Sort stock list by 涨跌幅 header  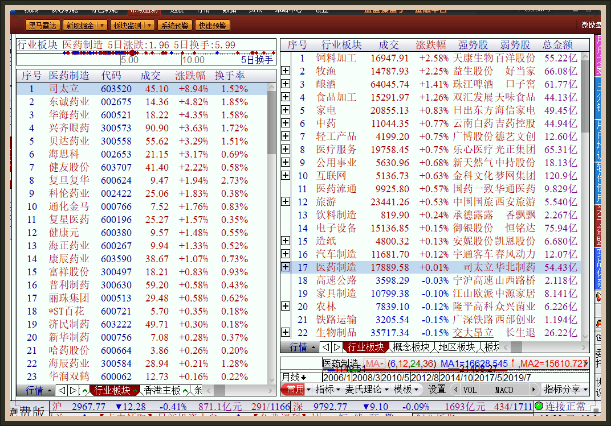click(190, 75)
